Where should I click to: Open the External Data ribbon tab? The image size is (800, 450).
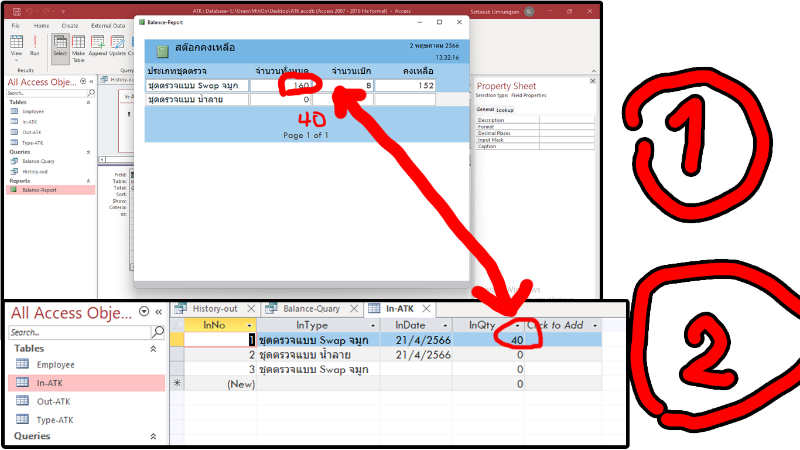pyautogui.click(x=109, y=25)
